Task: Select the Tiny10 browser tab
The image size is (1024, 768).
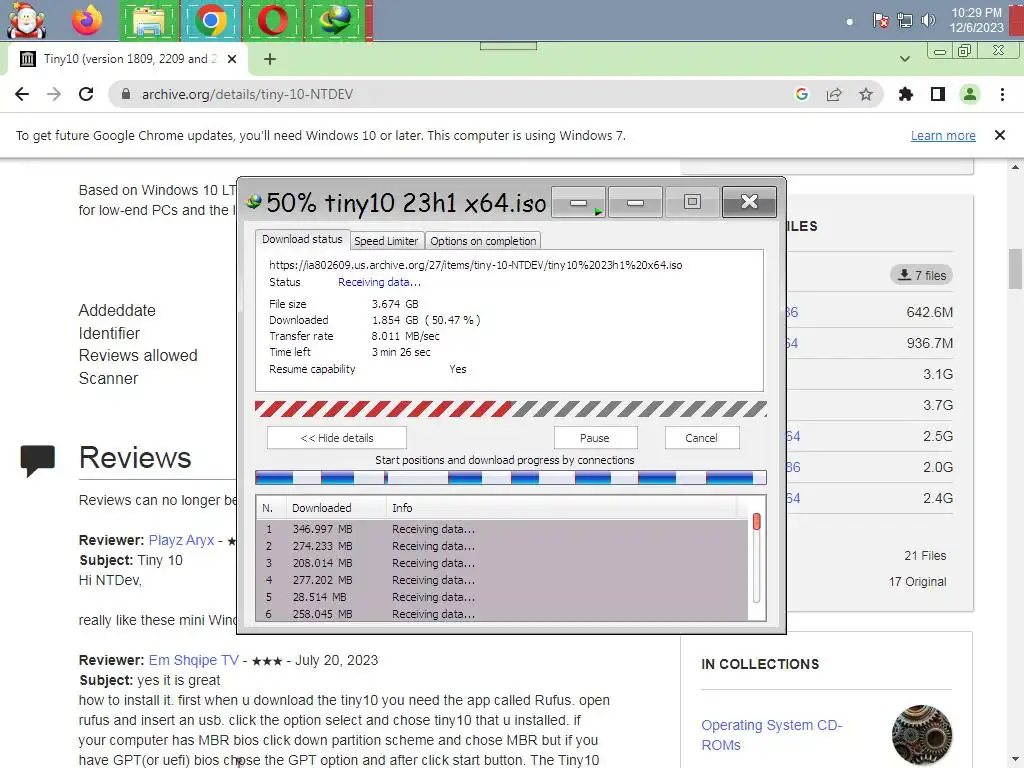Action: [129, 59]
